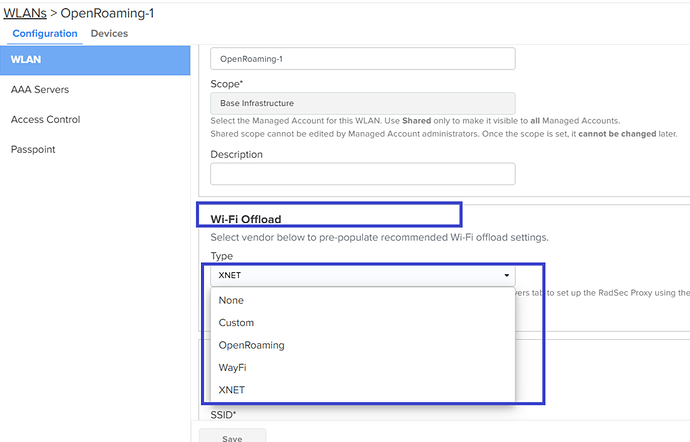Focus the Description text box
The width and height of the screenshot is (690, 442).
(x=362, y=174)
